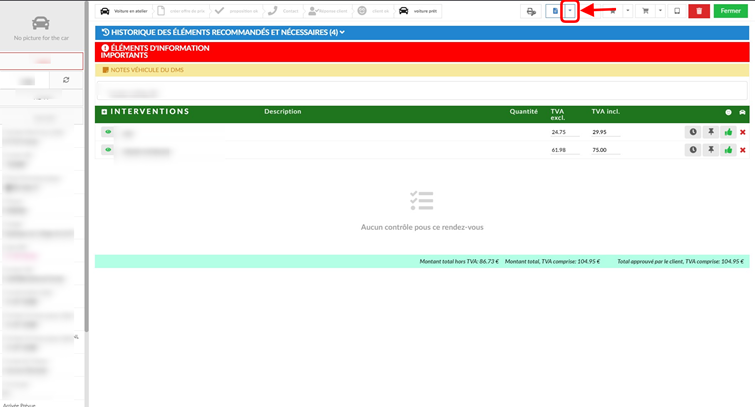Click the green Fermer button

(730, 11)
